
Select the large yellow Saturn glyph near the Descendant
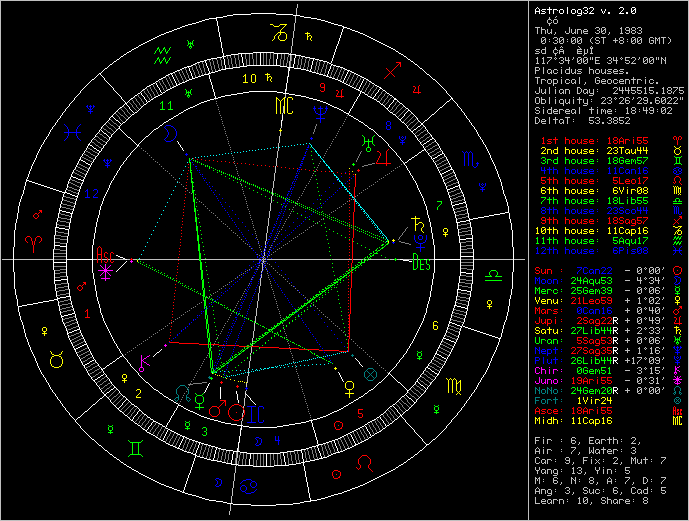click(418, 224)
